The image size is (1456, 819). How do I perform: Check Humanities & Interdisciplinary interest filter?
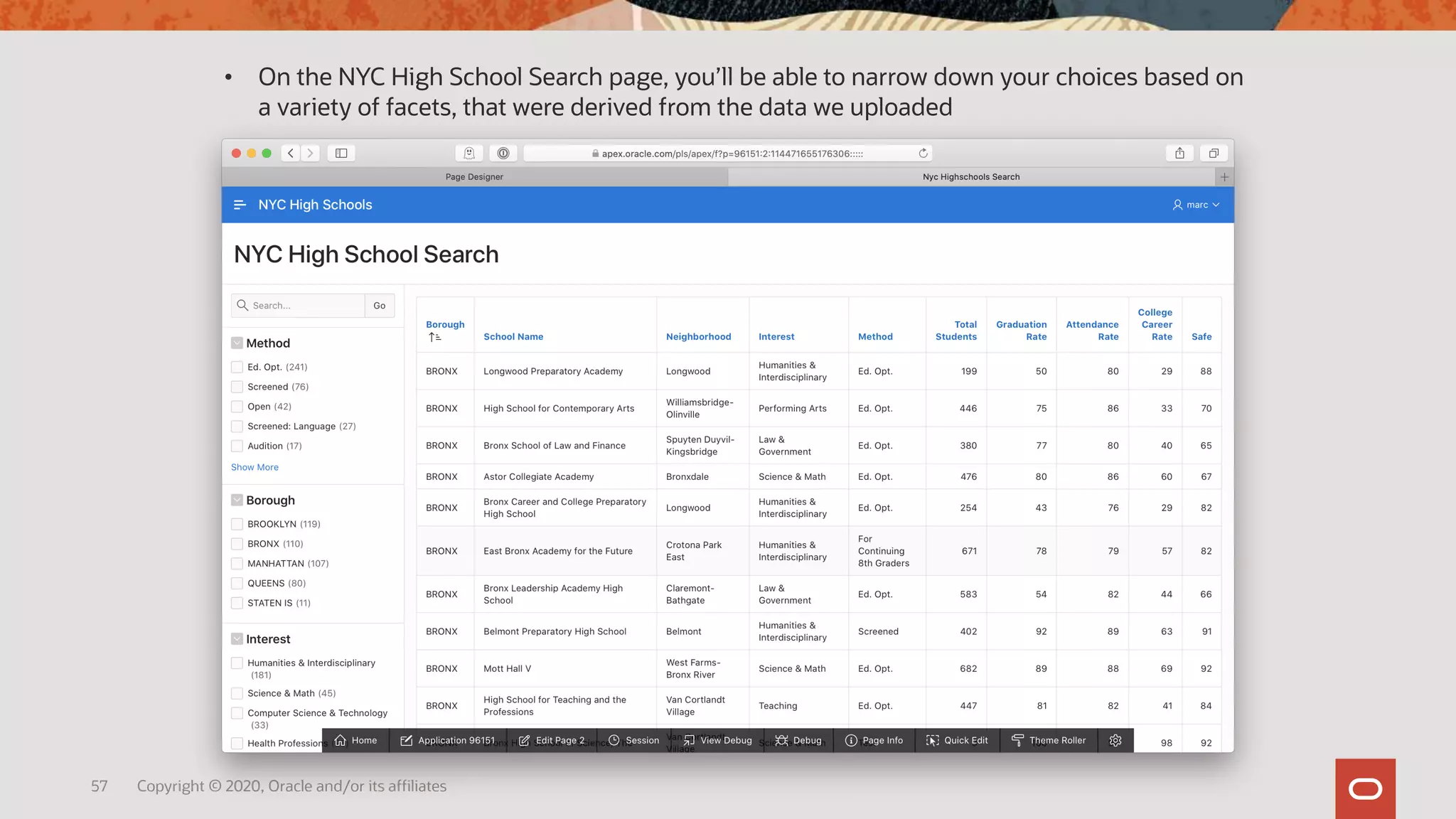[x=237, y=663]
